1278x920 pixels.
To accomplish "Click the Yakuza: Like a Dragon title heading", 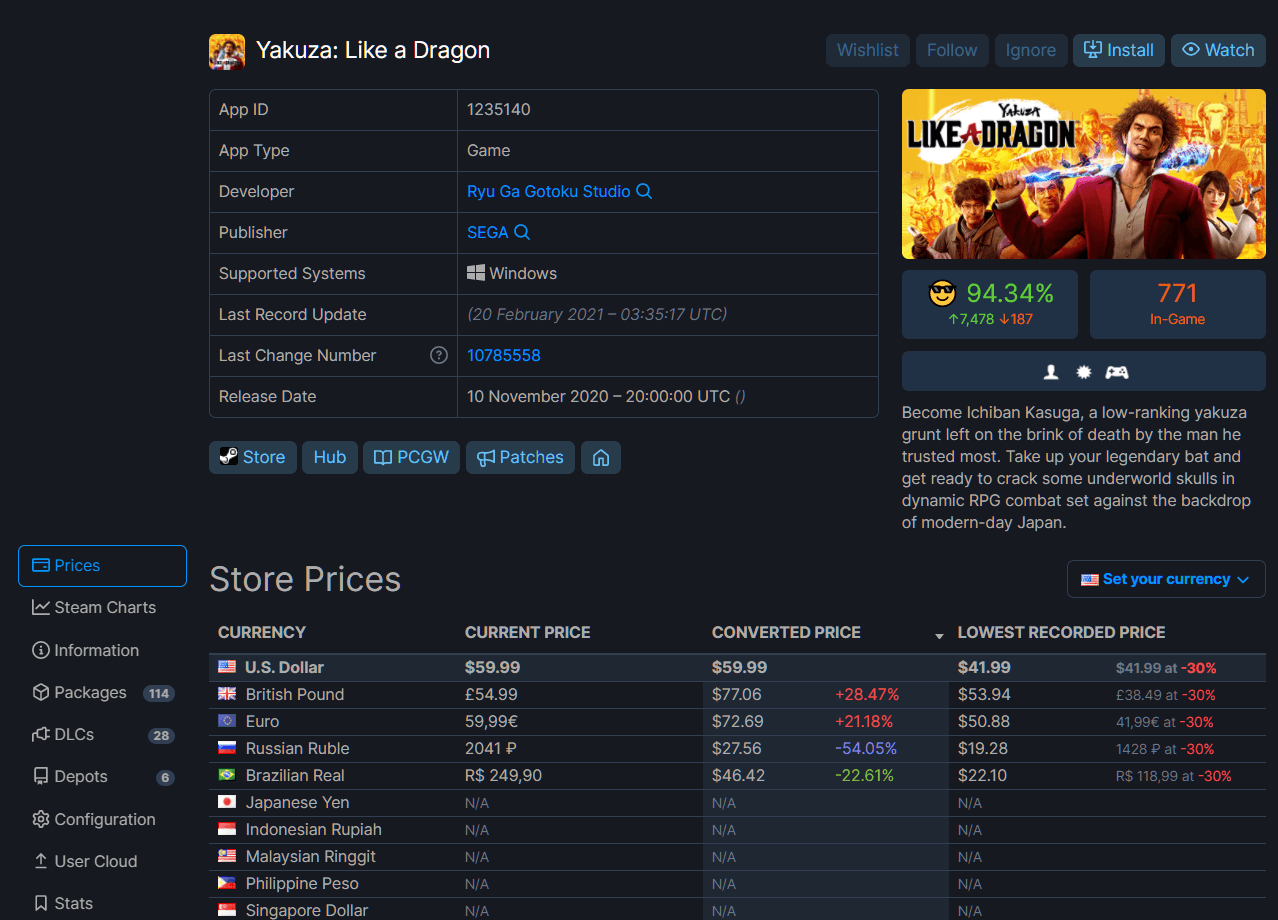I will point(373,50).
